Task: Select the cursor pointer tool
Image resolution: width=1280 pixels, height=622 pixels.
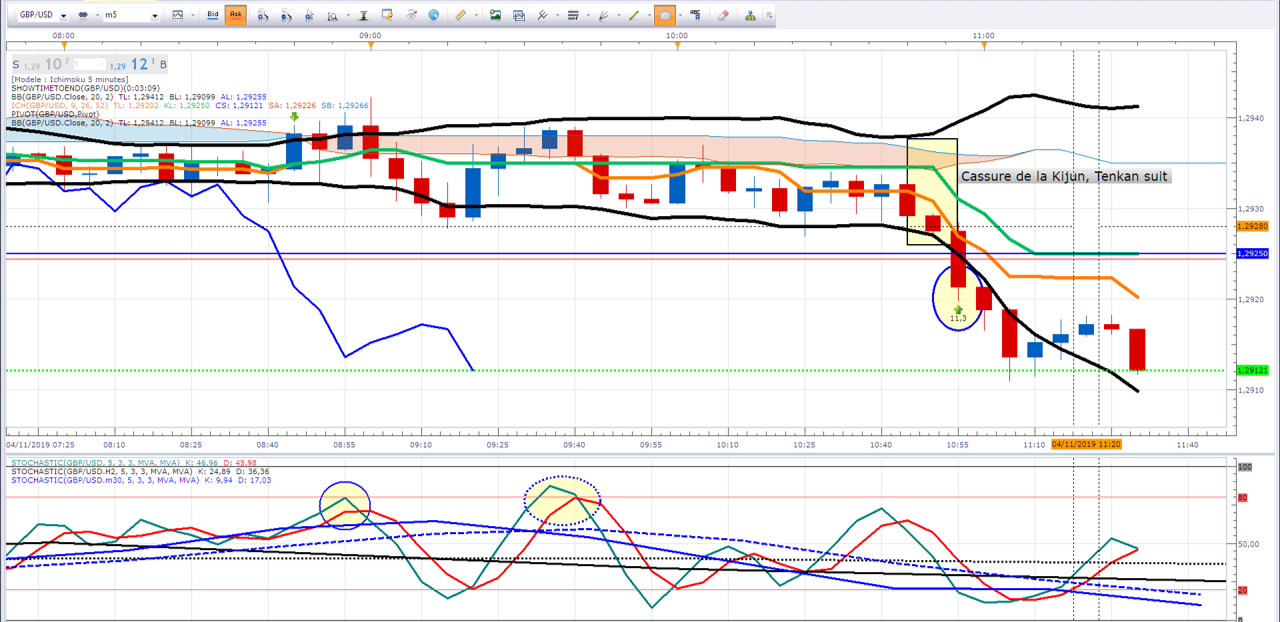Action: point(309,15)
